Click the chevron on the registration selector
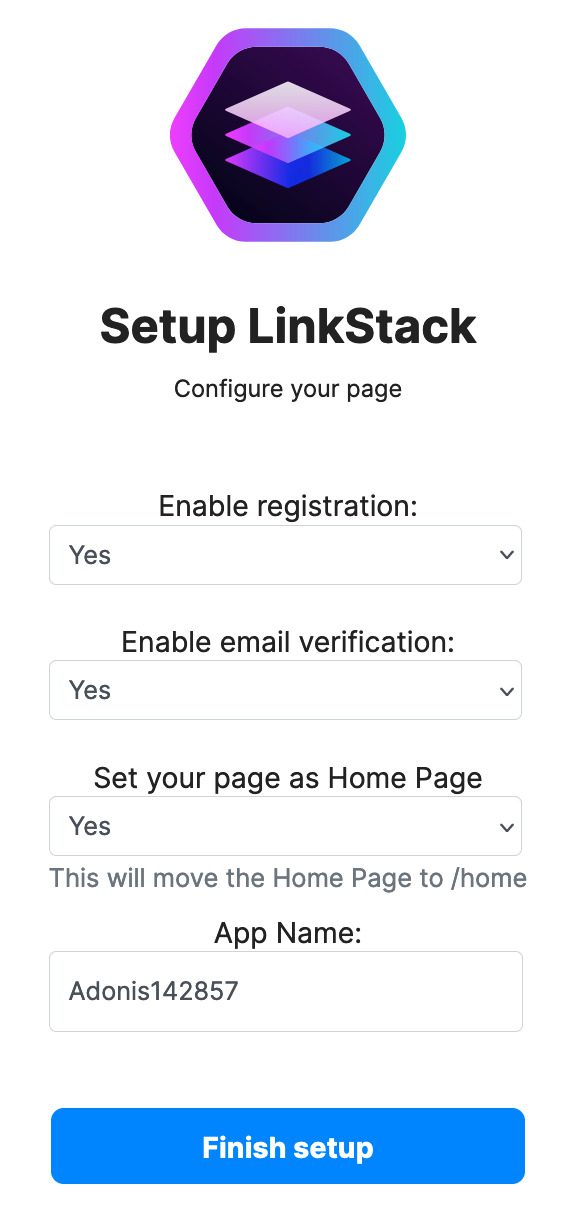Viewport: 582px width, 1214px height. pos(504,554)
